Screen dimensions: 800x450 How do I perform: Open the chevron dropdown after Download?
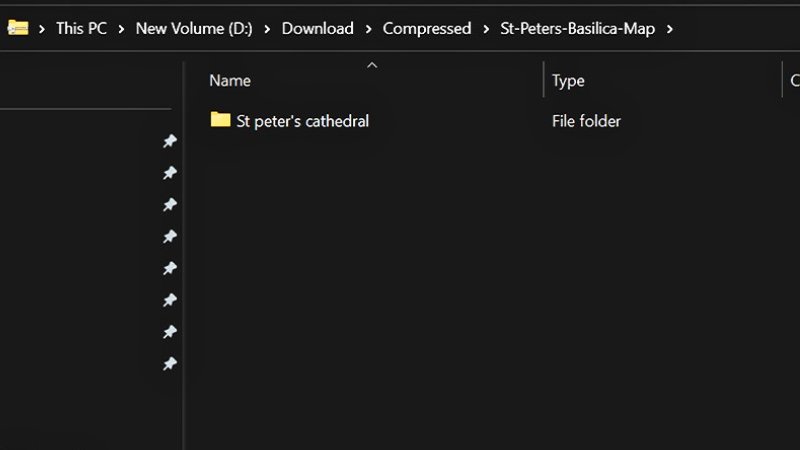coord(368,28)
